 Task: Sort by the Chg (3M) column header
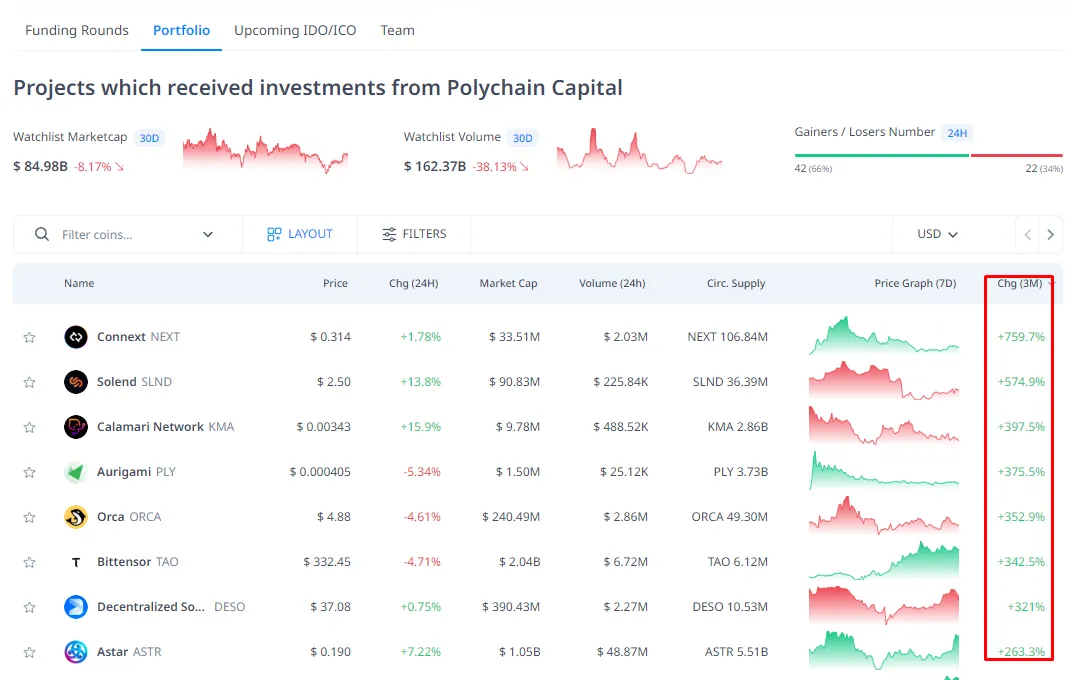click(1020, 283)
